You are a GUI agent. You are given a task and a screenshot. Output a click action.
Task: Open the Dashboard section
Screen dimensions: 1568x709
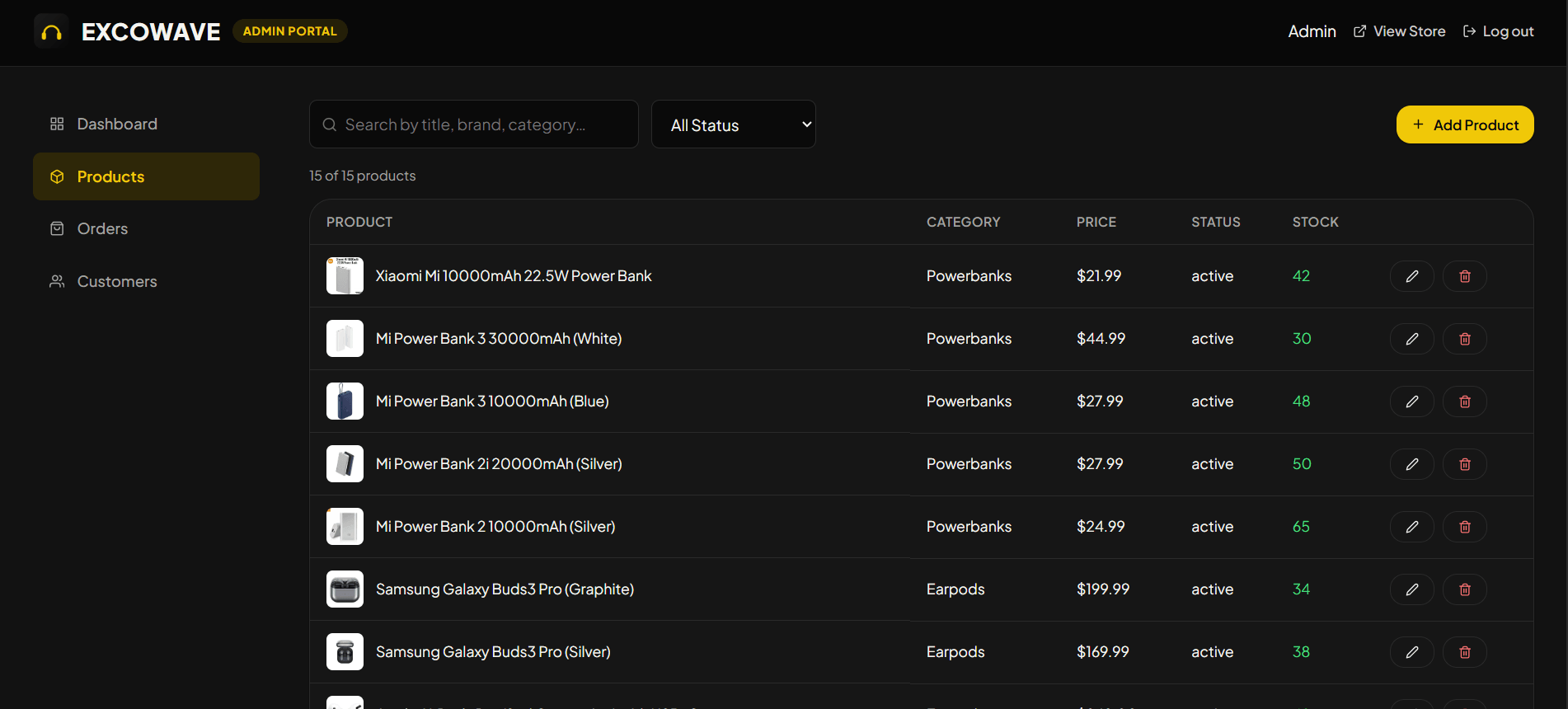[x=146, y=124]
